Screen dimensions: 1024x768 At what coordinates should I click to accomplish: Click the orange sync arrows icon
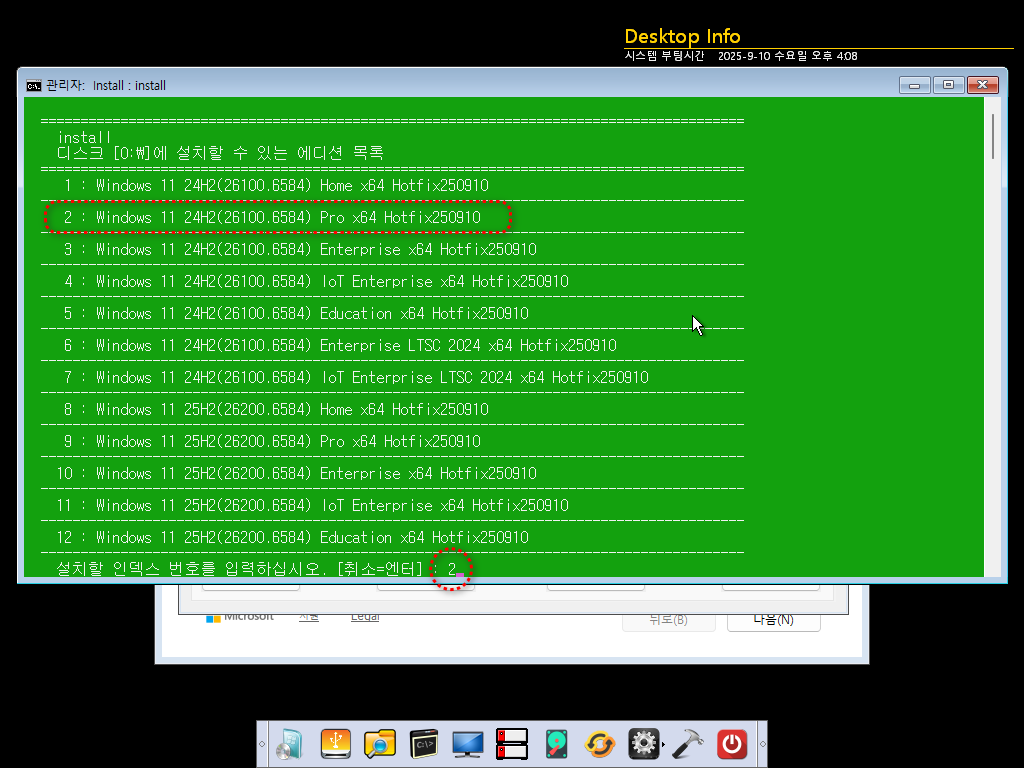tap(600, 744)
